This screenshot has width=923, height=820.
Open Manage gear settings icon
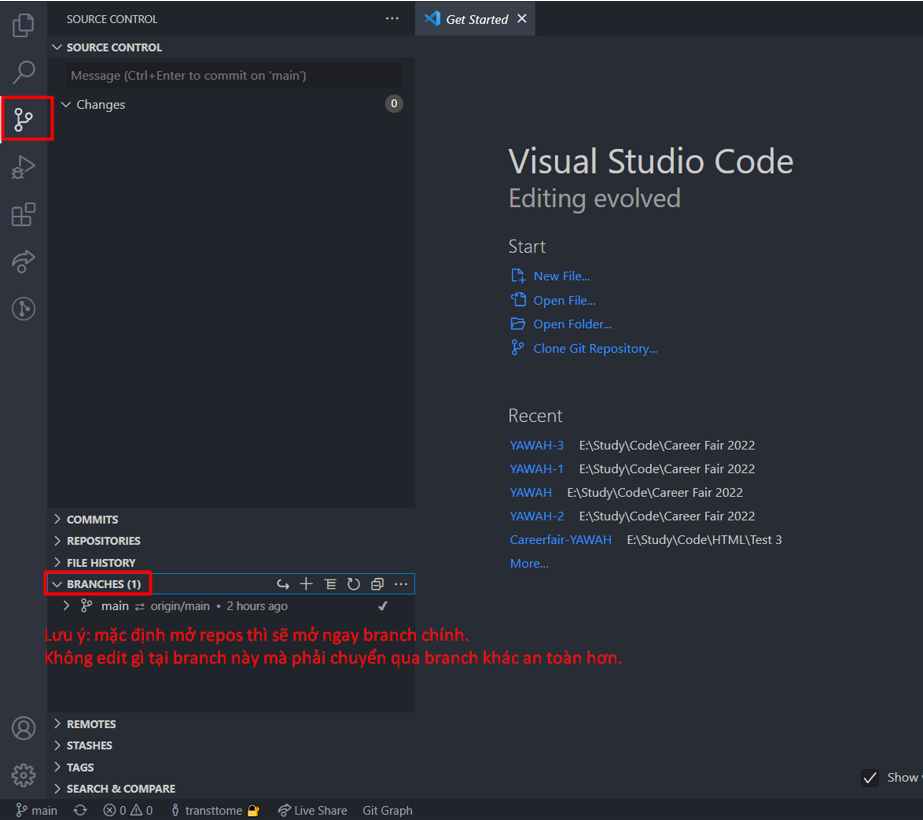tap(24, 775)
